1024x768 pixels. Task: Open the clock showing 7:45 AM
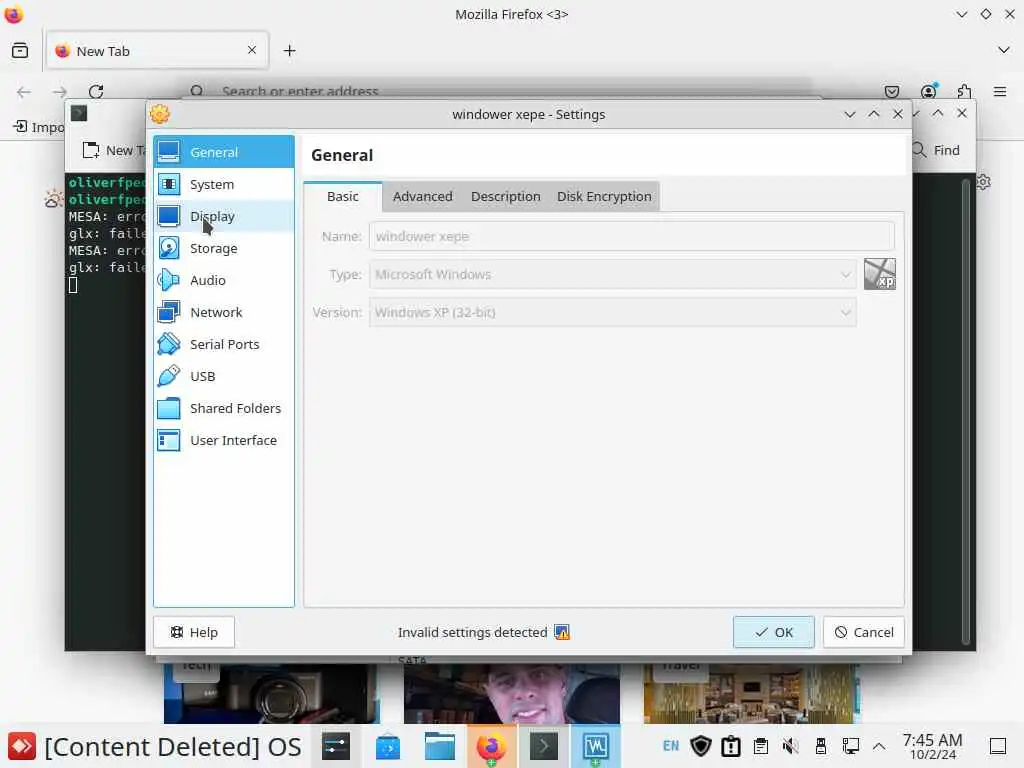click(932, 746)
